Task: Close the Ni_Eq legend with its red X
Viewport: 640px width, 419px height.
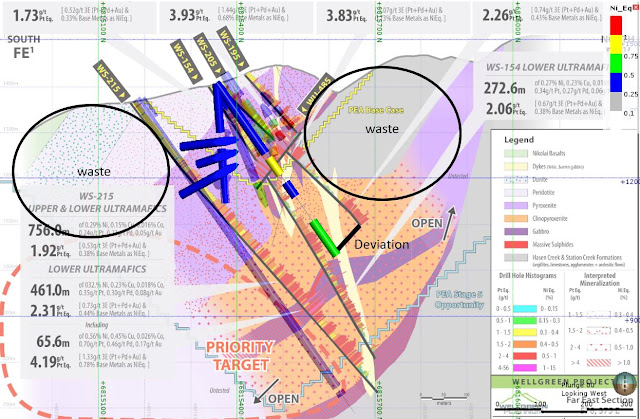Action: 634,8
